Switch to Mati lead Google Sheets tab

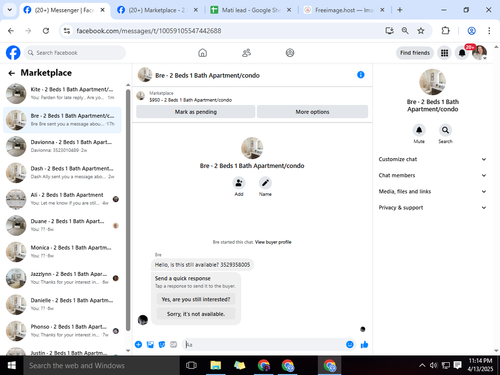coord(251,10)
